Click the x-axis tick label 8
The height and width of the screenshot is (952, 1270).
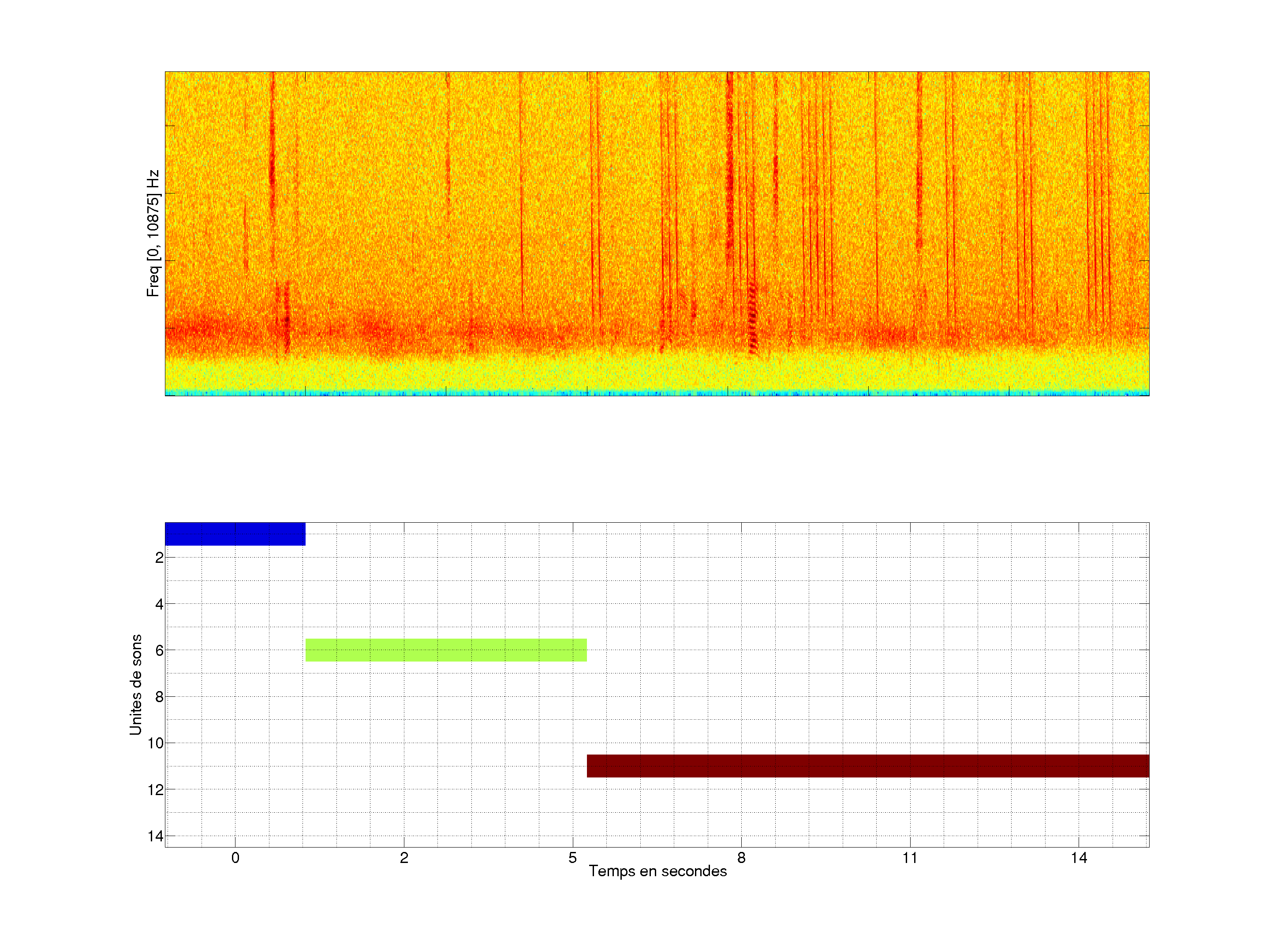click(741, 858)
